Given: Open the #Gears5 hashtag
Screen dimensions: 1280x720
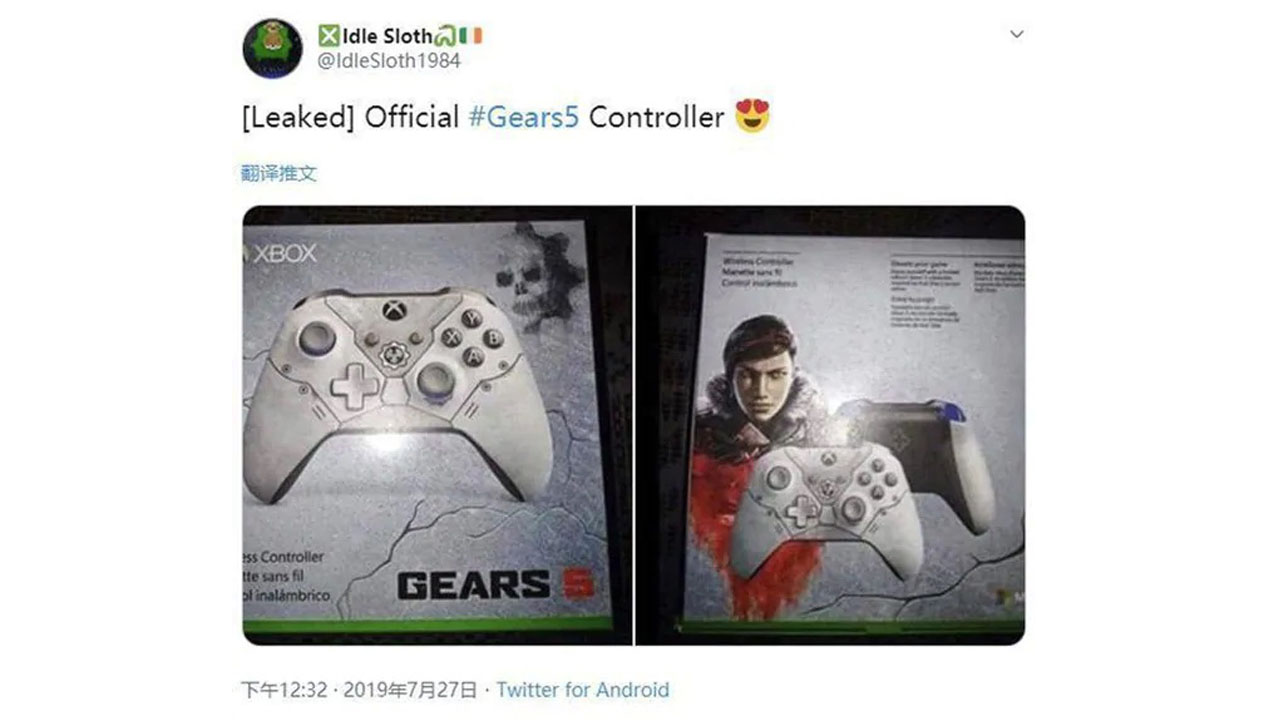Looking at the screenshot, I should 523,117.
